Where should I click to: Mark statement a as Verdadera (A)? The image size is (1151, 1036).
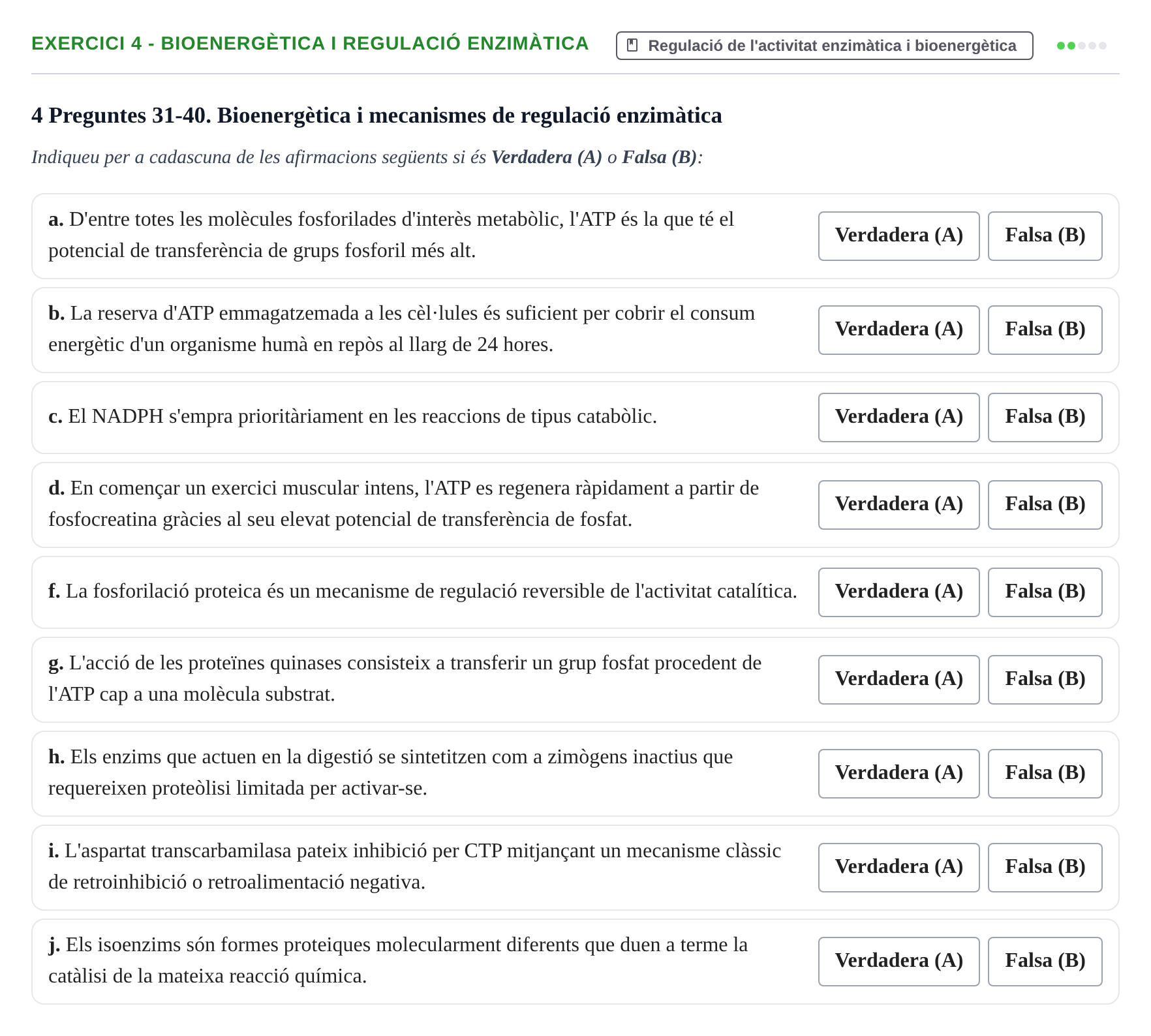click(898, 236)
